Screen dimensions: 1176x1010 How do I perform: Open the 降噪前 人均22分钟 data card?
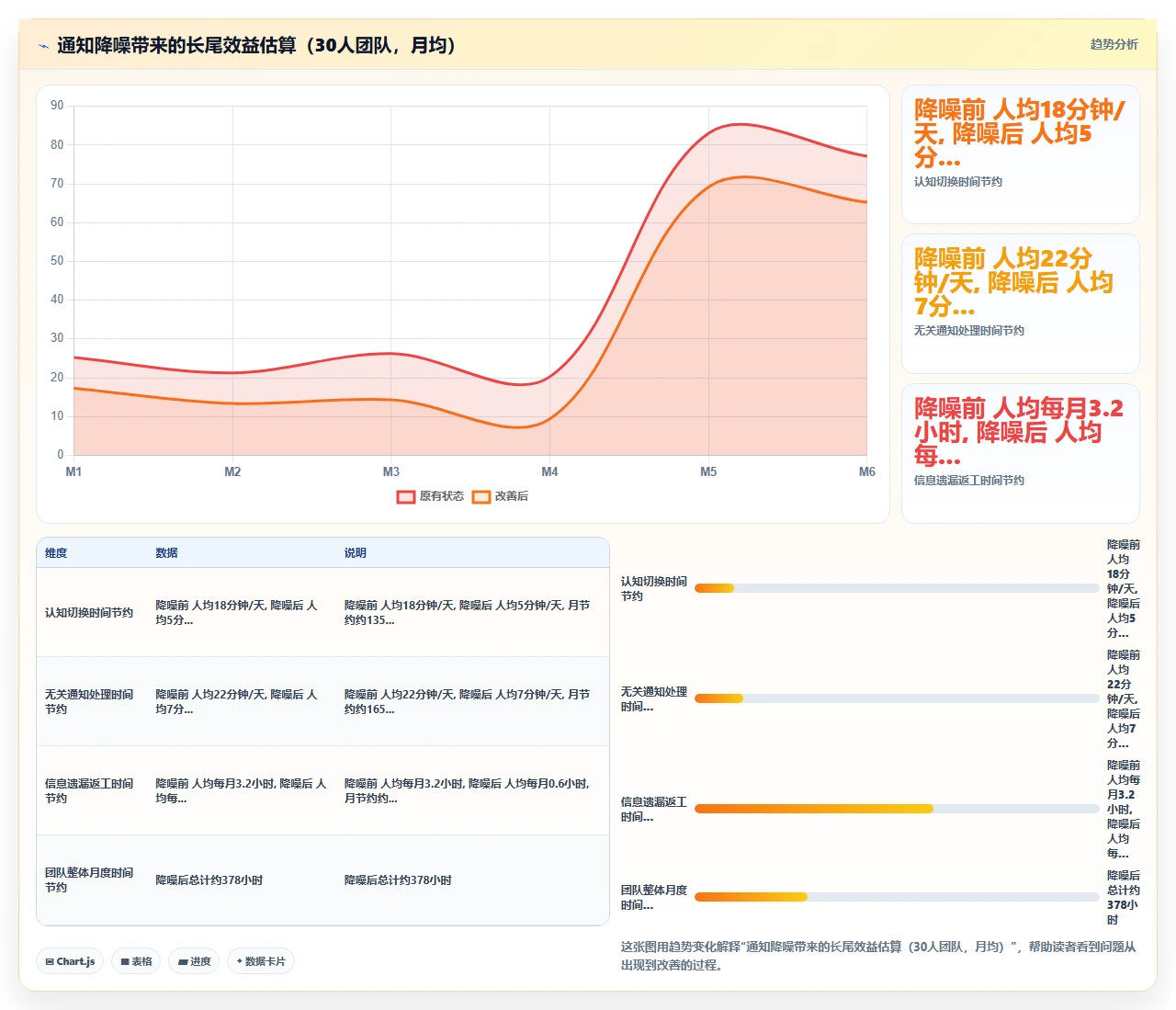[1021, 304]
